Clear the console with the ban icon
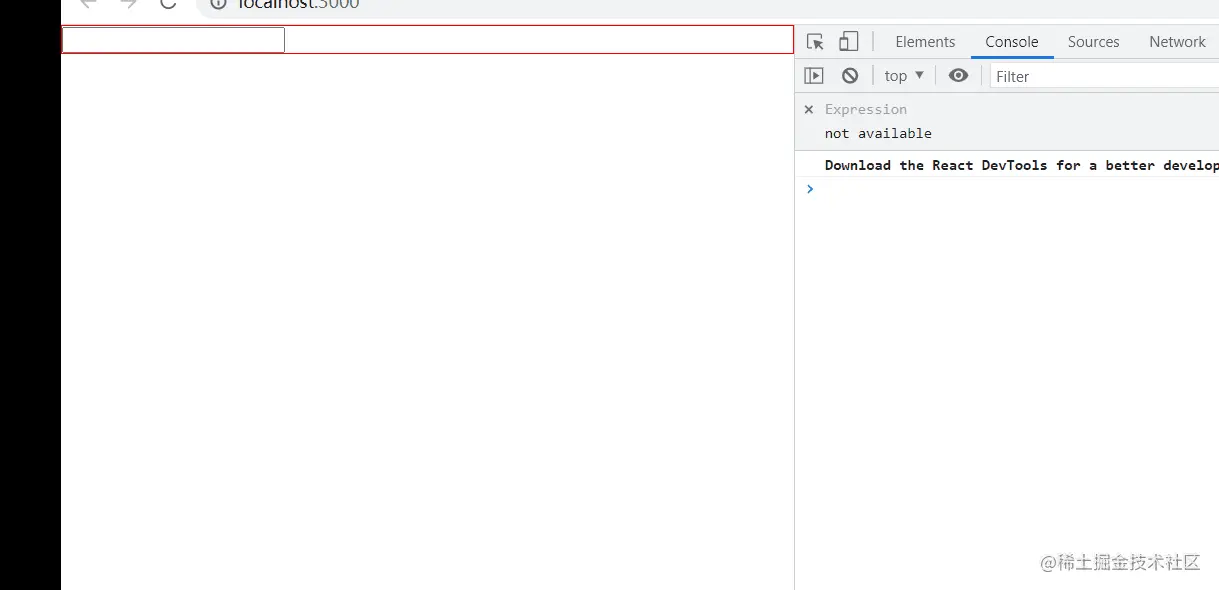The image size is (1219, 590). pos(850,76)
